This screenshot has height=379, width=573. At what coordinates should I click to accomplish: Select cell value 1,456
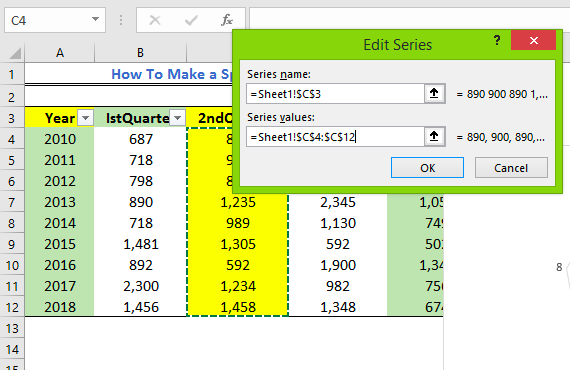140,307
